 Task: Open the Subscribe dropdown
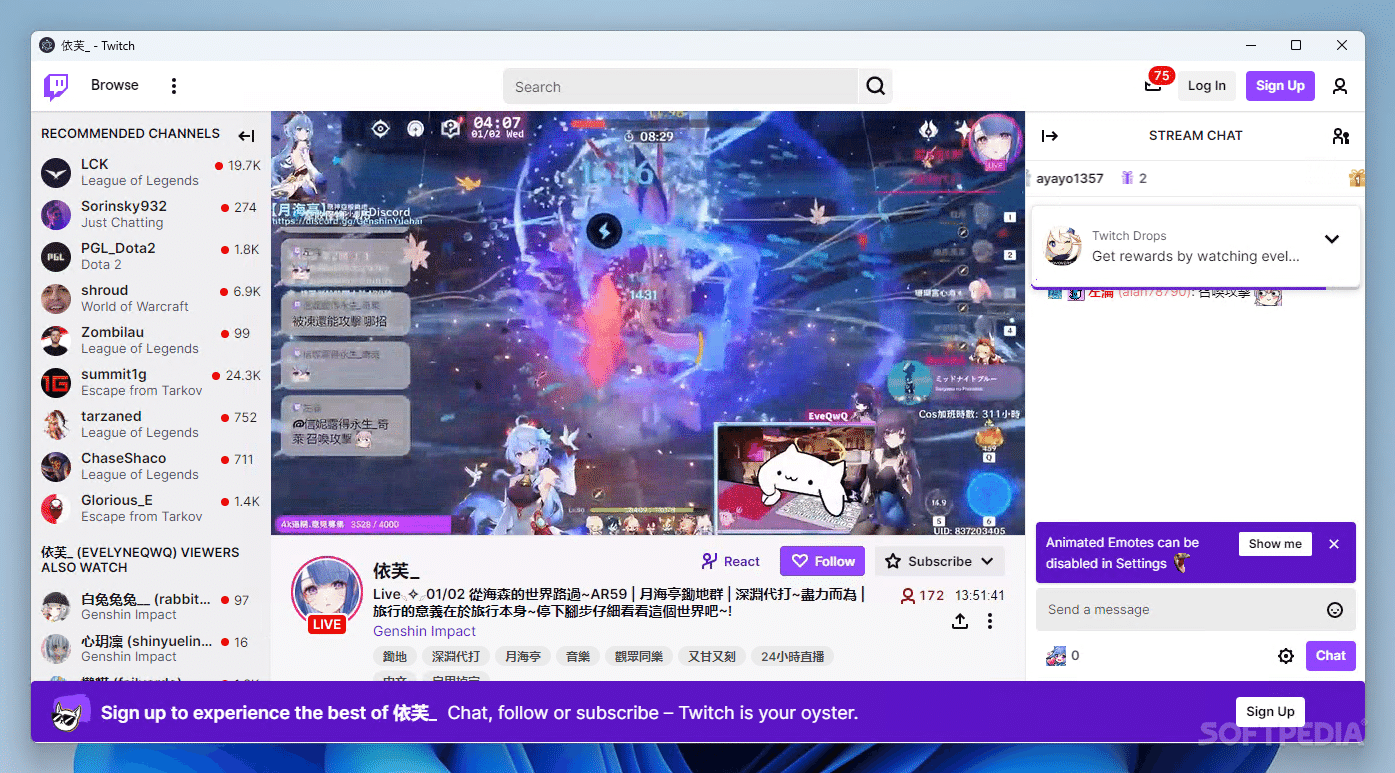(940, 562)
